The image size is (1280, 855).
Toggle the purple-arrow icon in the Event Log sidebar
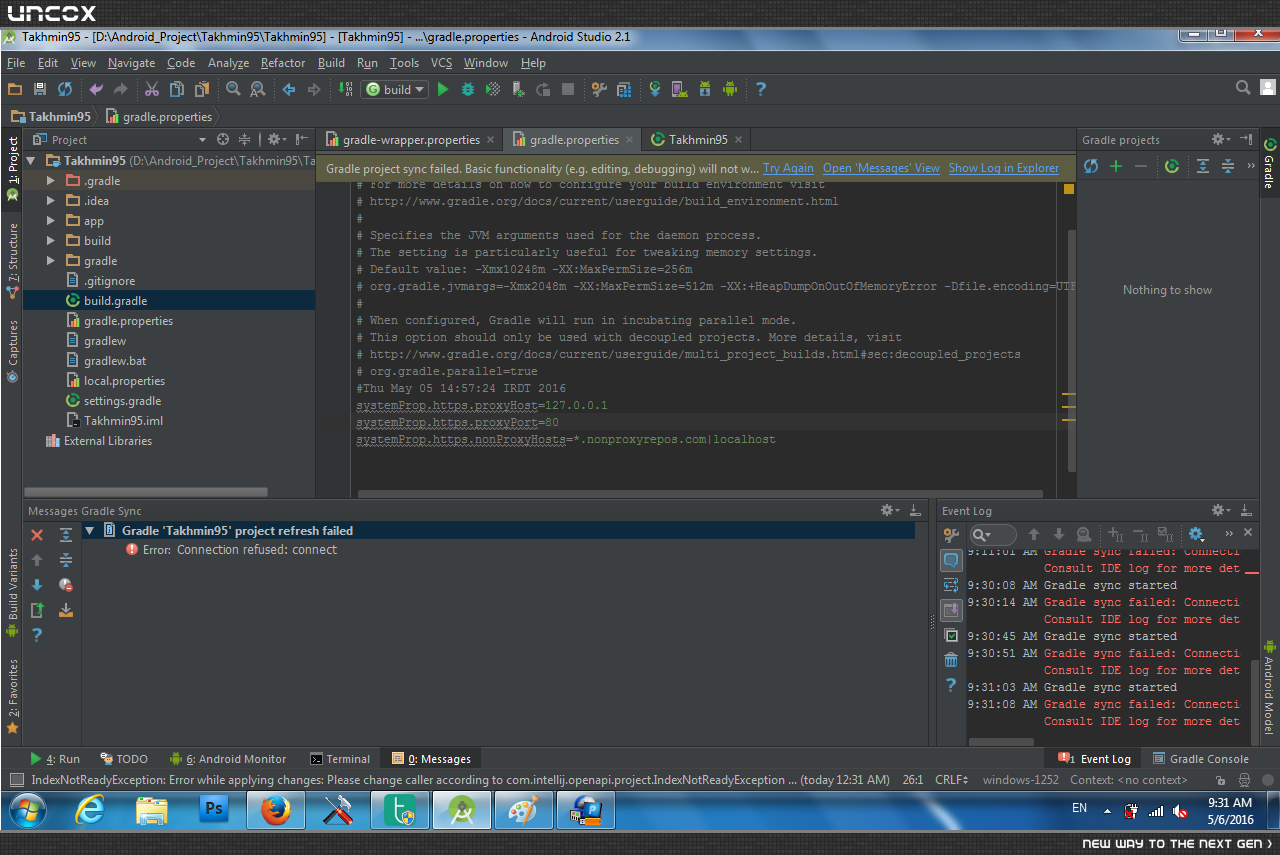coord(951,610)
